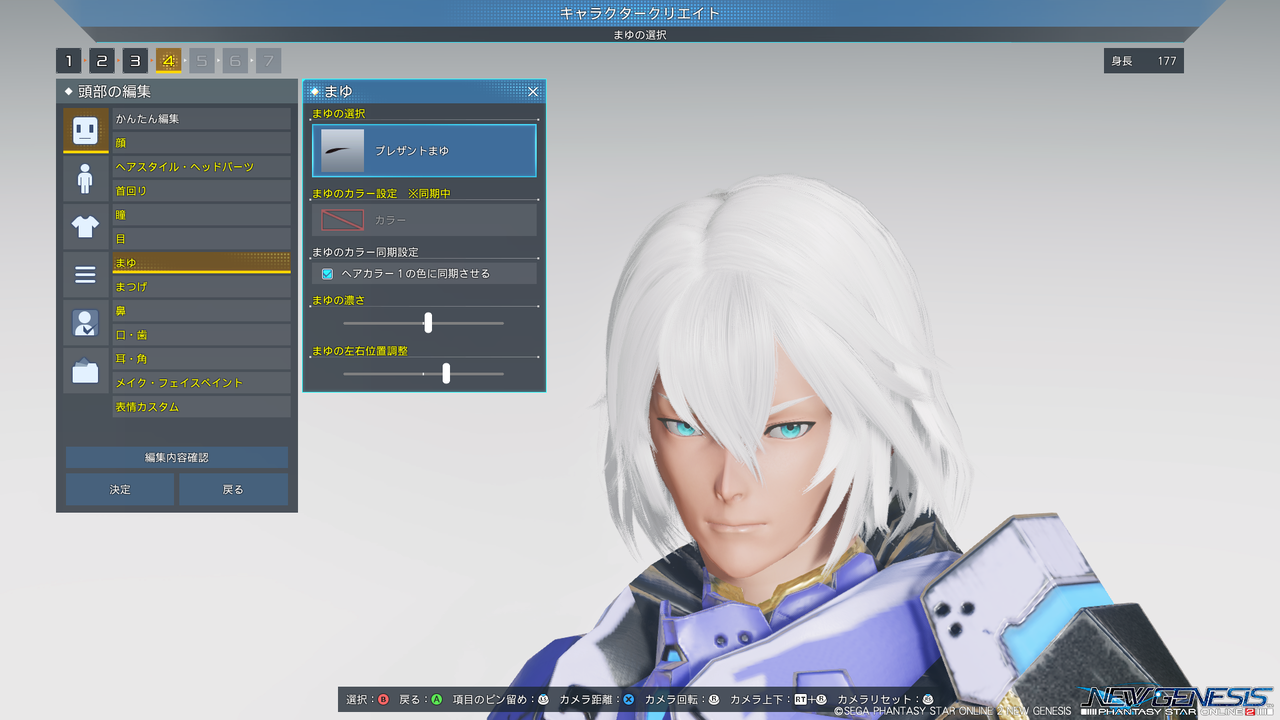The image size is (1280, 720).
Task: Open the folder icon category
Action: (85, 371)
